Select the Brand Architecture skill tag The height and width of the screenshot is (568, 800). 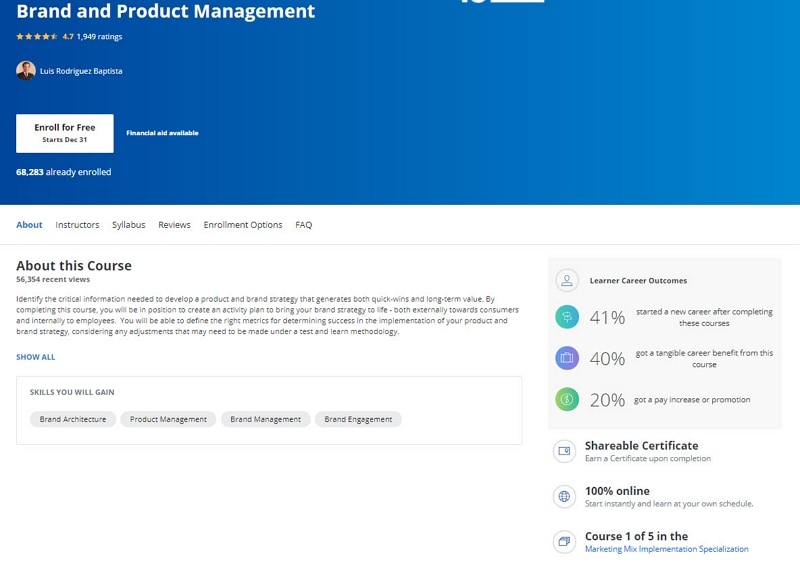pyautogui.click(x=73, y=419)
